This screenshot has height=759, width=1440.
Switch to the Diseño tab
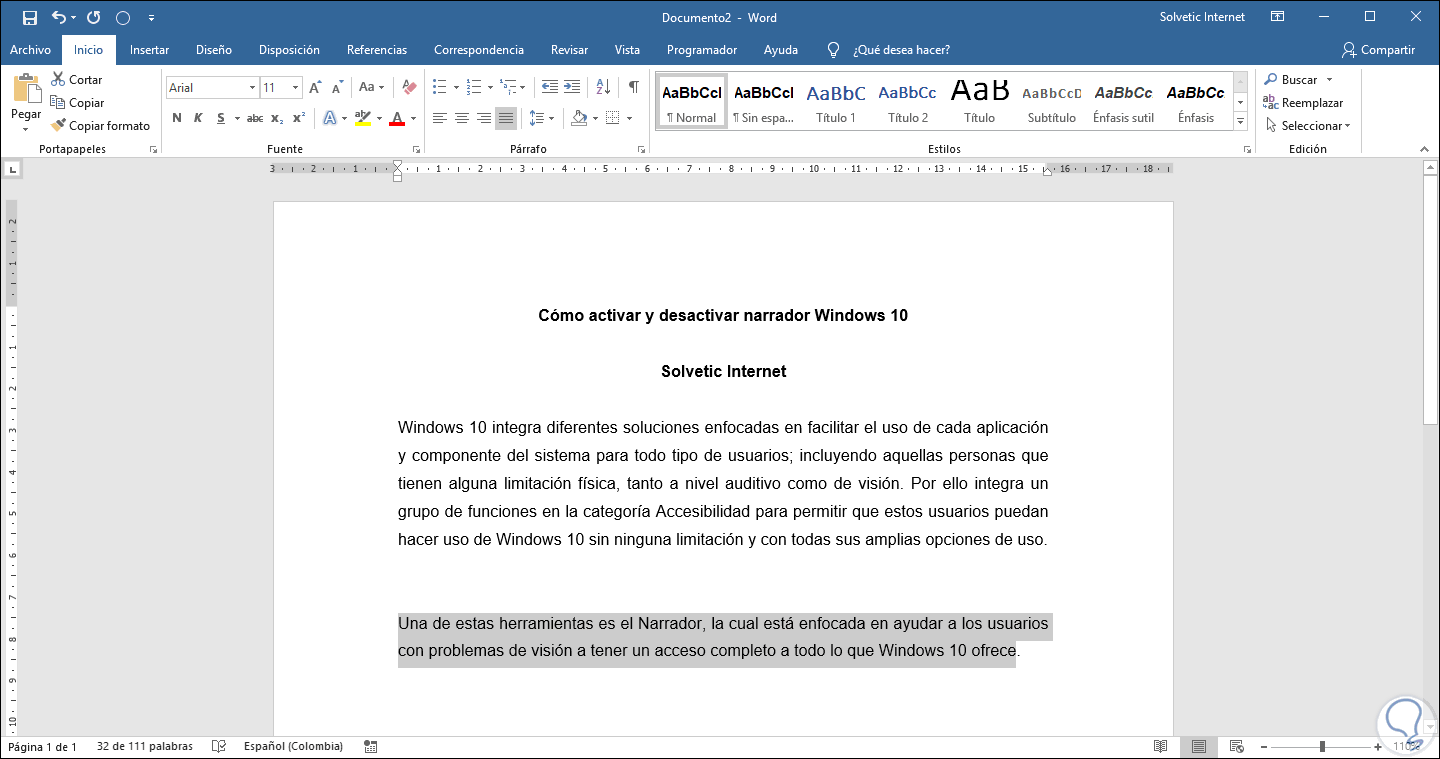pyautogui.click(x=214, y=50)
